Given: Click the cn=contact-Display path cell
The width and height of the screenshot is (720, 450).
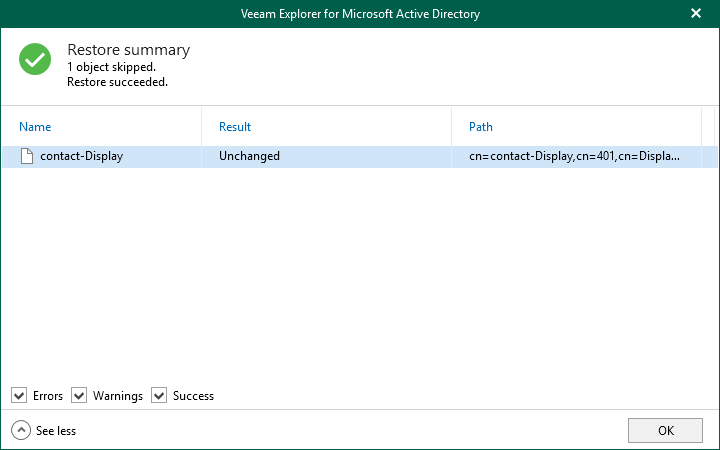Looking at the screenshot, I should coord(574,156).
